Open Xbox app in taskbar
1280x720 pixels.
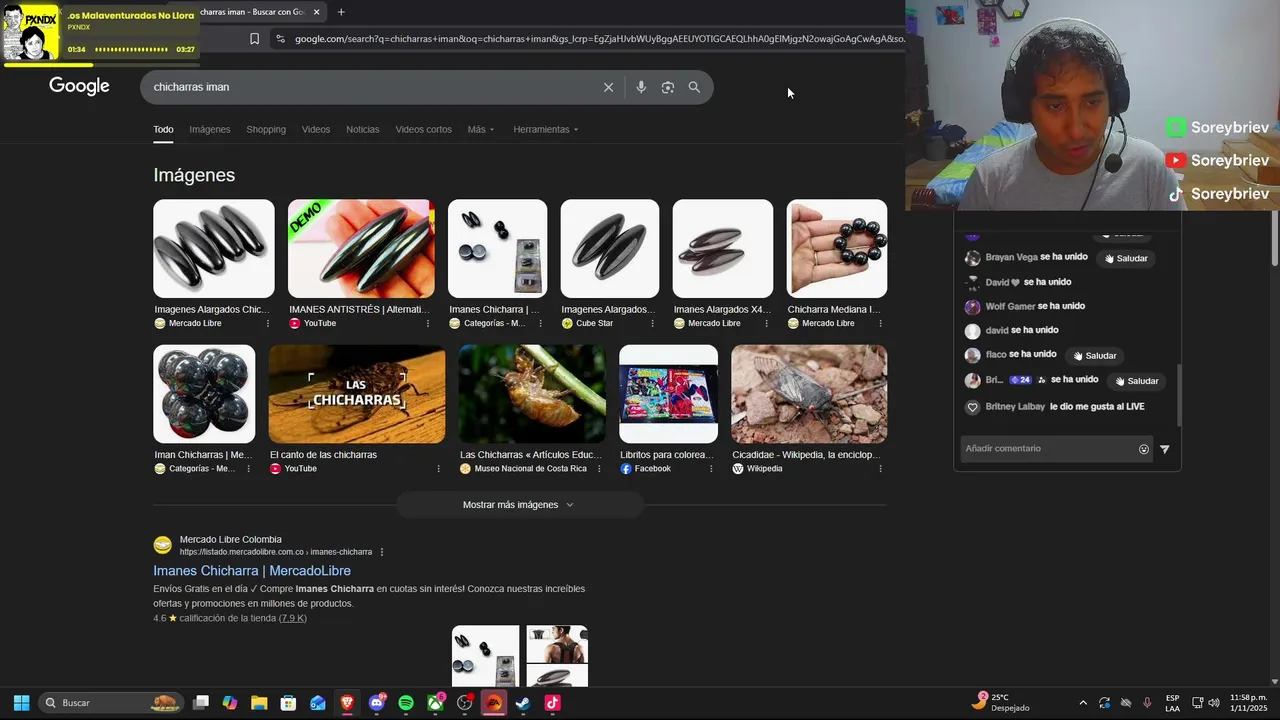point(435,703)
